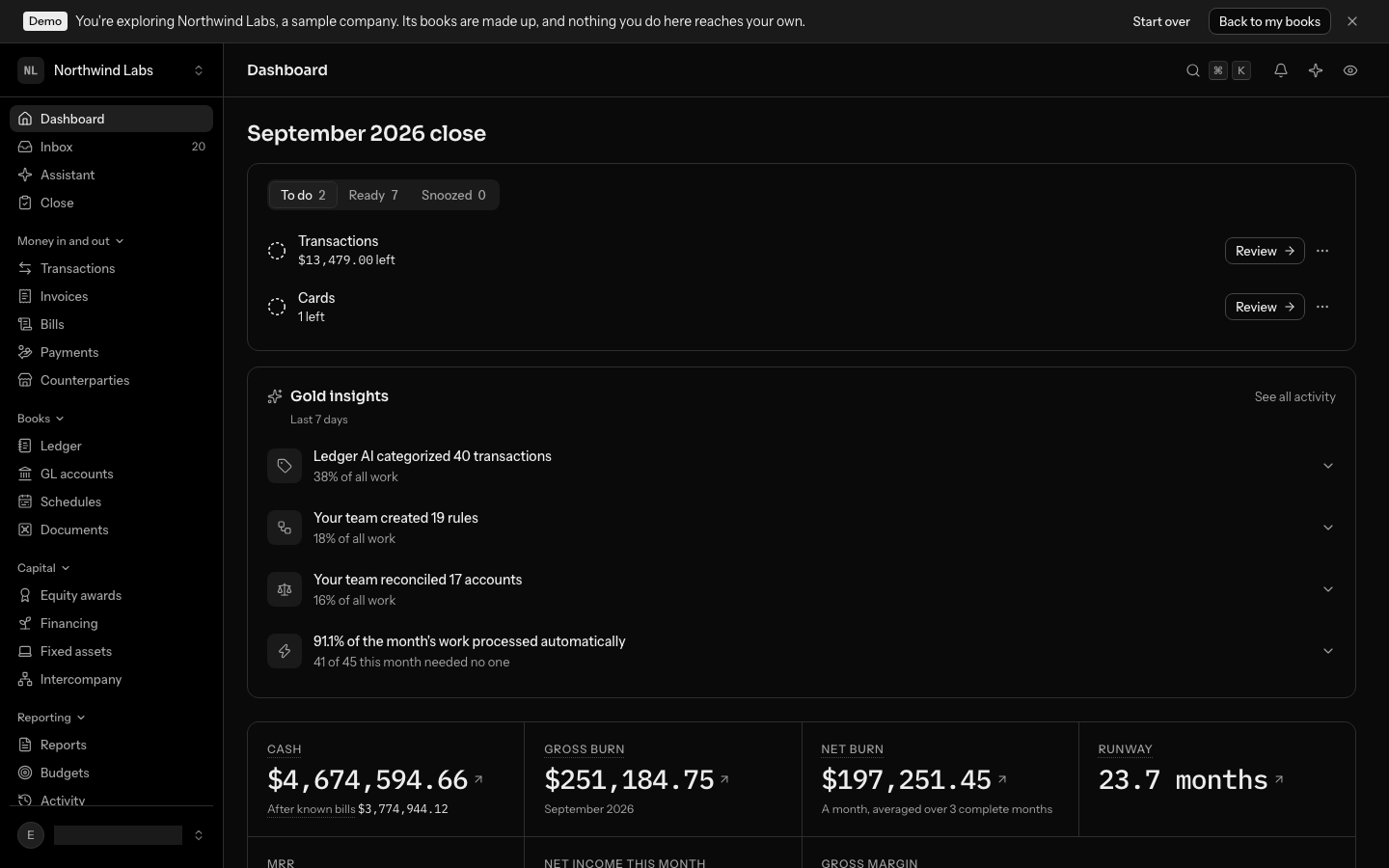Switch to the To do tab

[x=303, y=195]
